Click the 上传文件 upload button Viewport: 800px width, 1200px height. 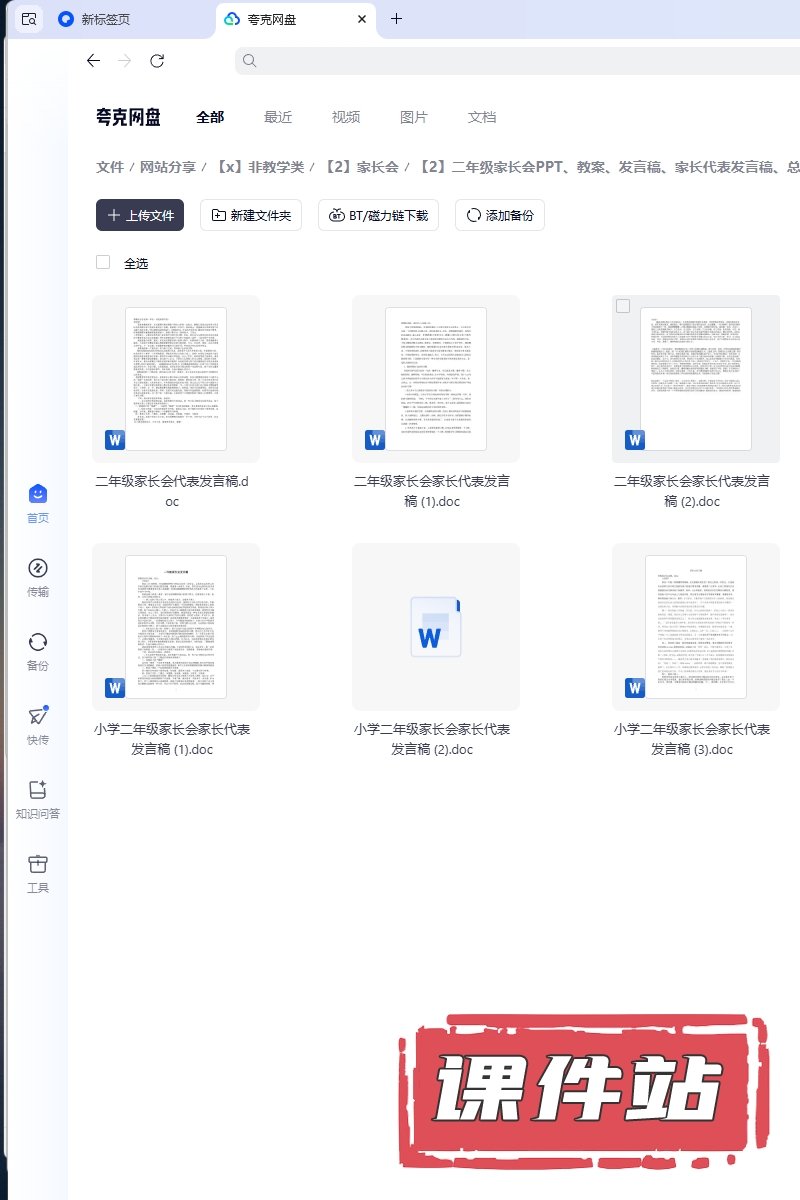coord(140,215)
